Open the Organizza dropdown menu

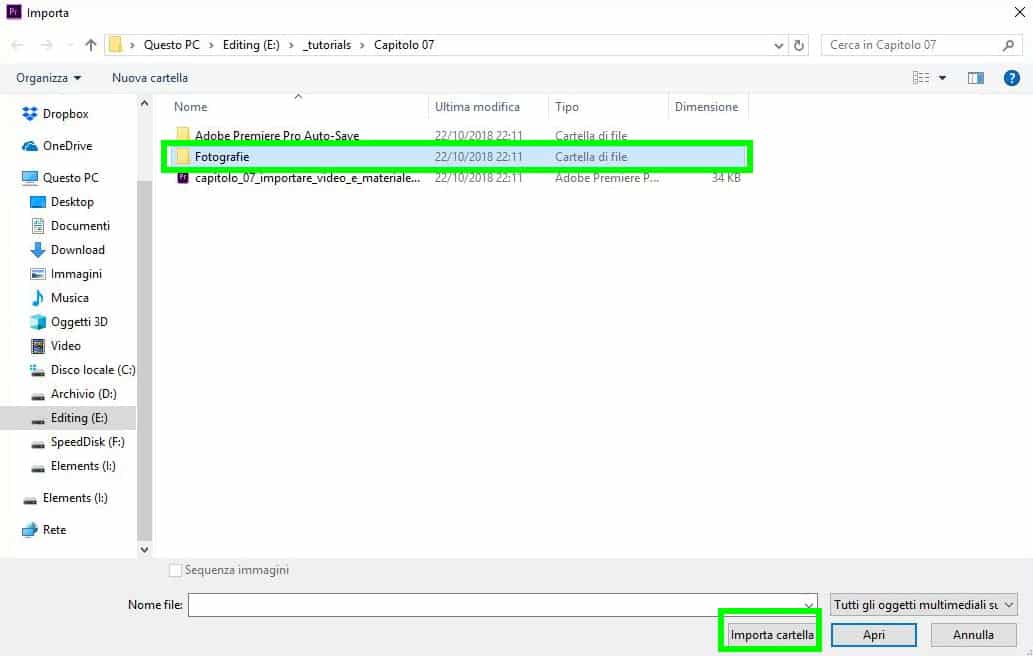click(48, 78)
